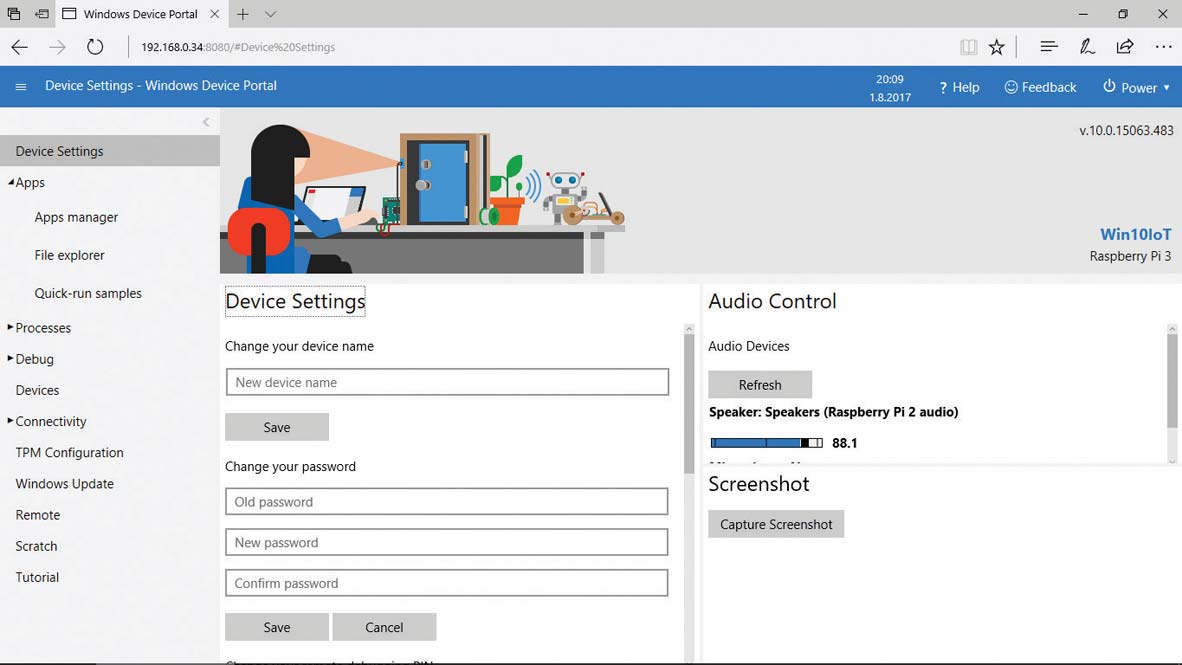1182x665 pixels.
Task: Expand the Debug section
Action: [11, 358]
